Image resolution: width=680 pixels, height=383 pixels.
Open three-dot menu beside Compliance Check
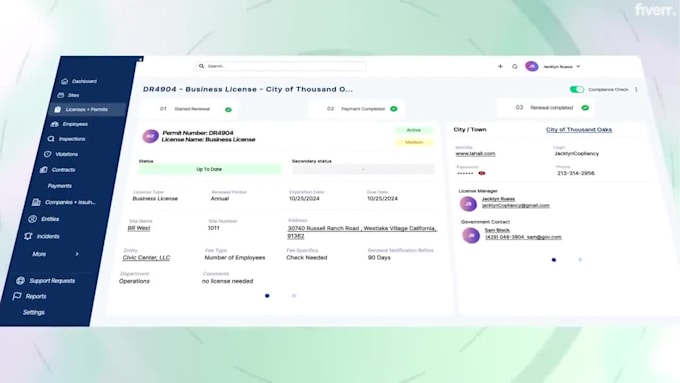tap(636, 89)
